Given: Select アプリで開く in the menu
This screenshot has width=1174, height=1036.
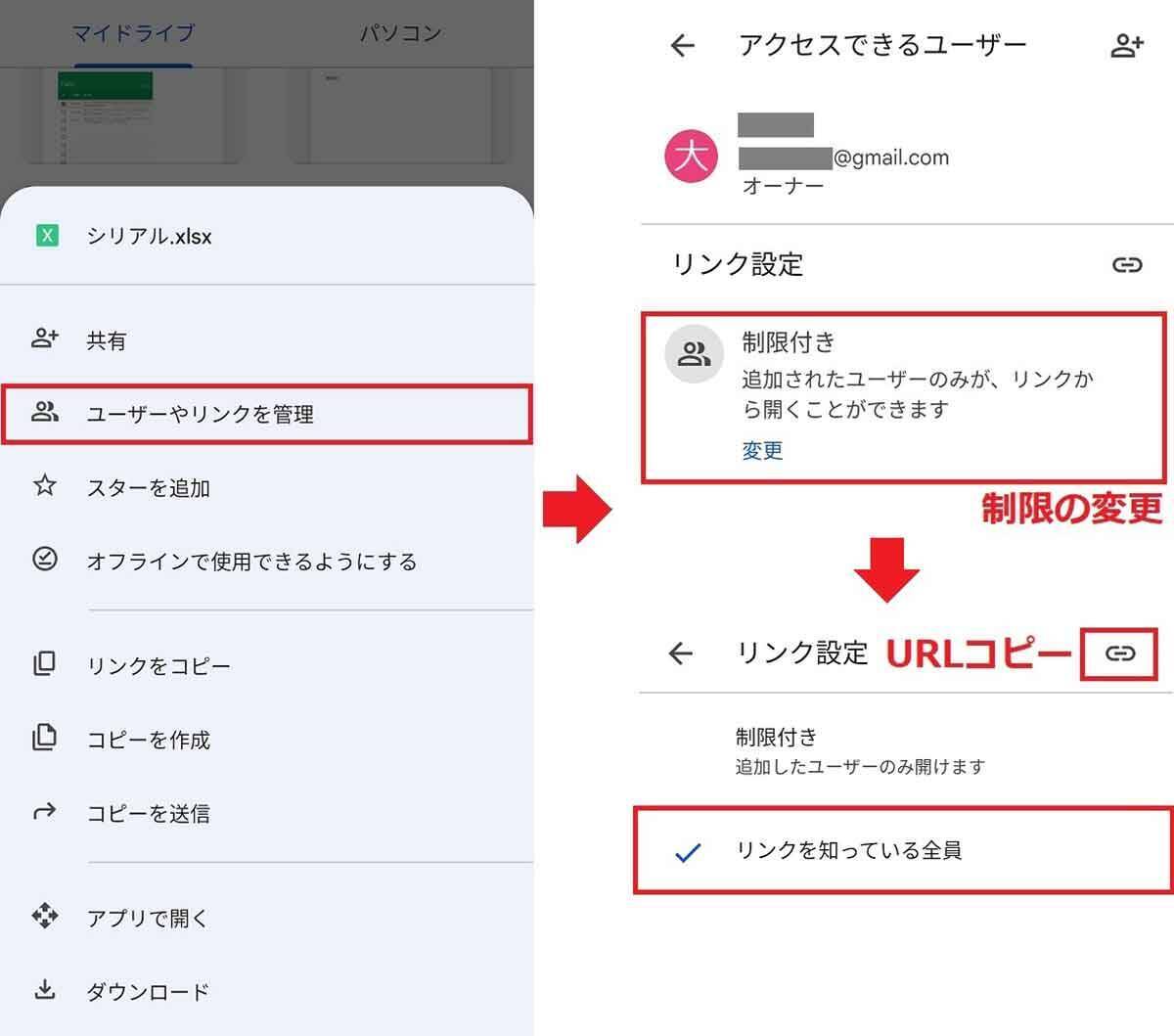Looking at the screenshot, I should pyautogui.click(x=148, y=918).
